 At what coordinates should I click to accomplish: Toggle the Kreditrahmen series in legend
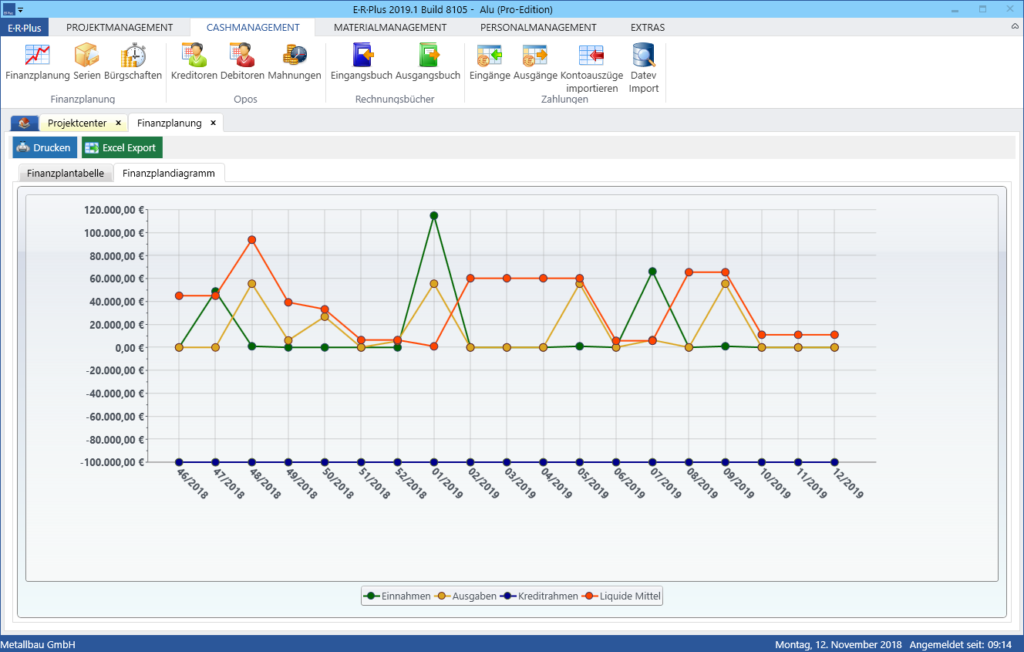[x=540, y=596]
